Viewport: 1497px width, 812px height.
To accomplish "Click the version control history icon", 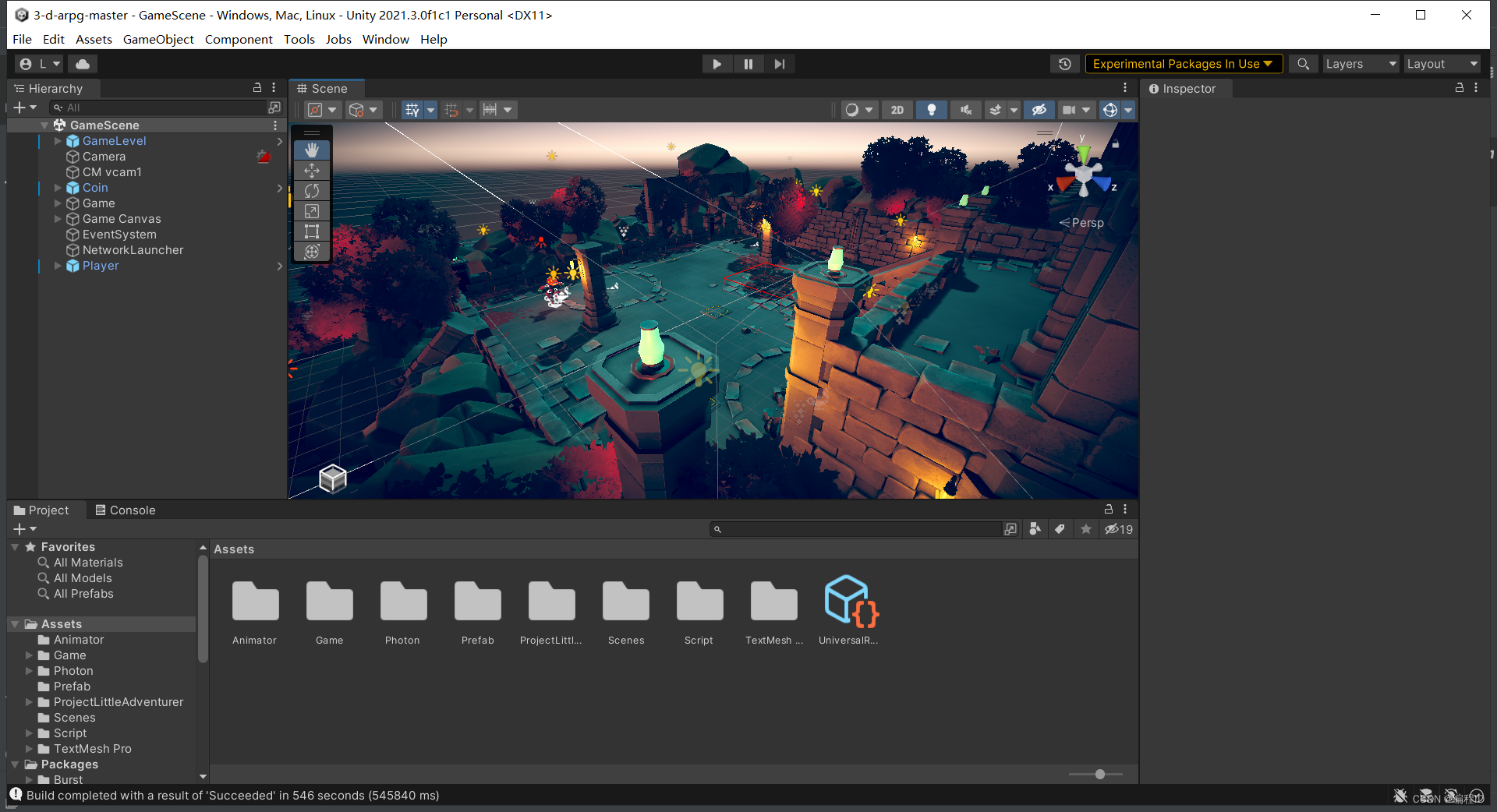I will [x=1064, y=63].
